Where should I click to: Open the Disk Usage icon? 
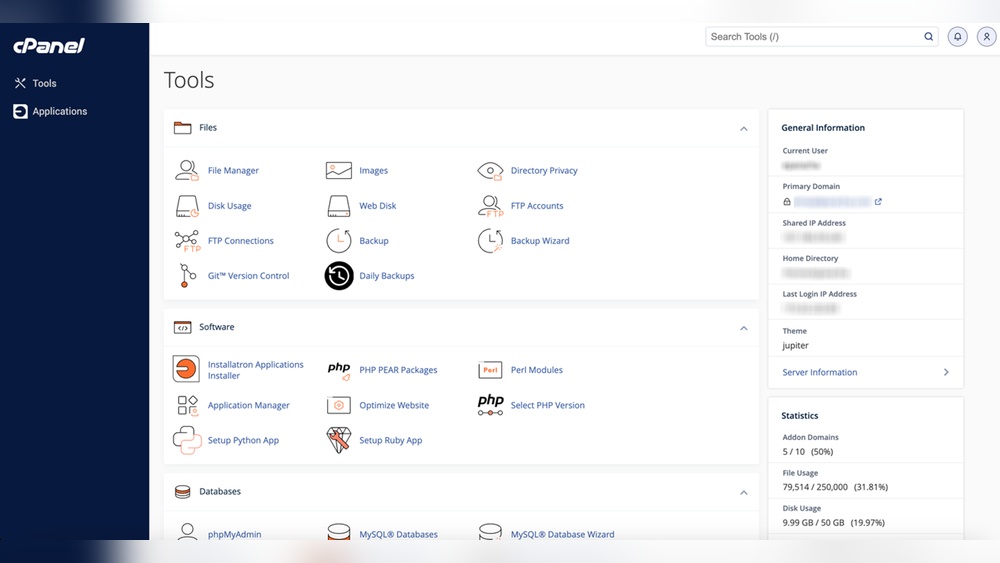click(187, 206)
